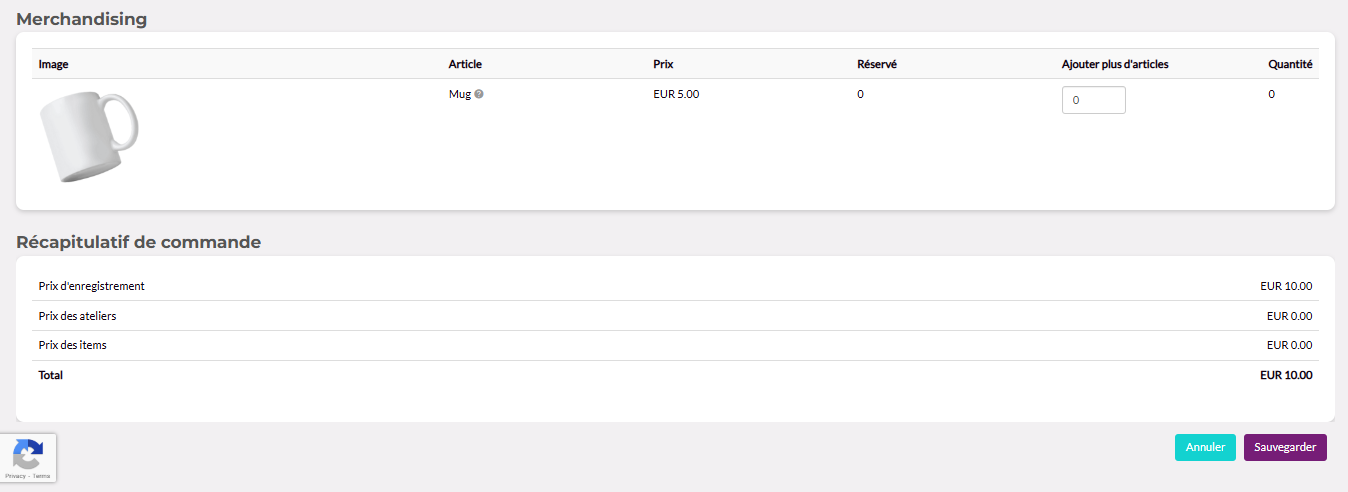
Task: Click the Quantité column header
Action: (x=1290, y=64)
